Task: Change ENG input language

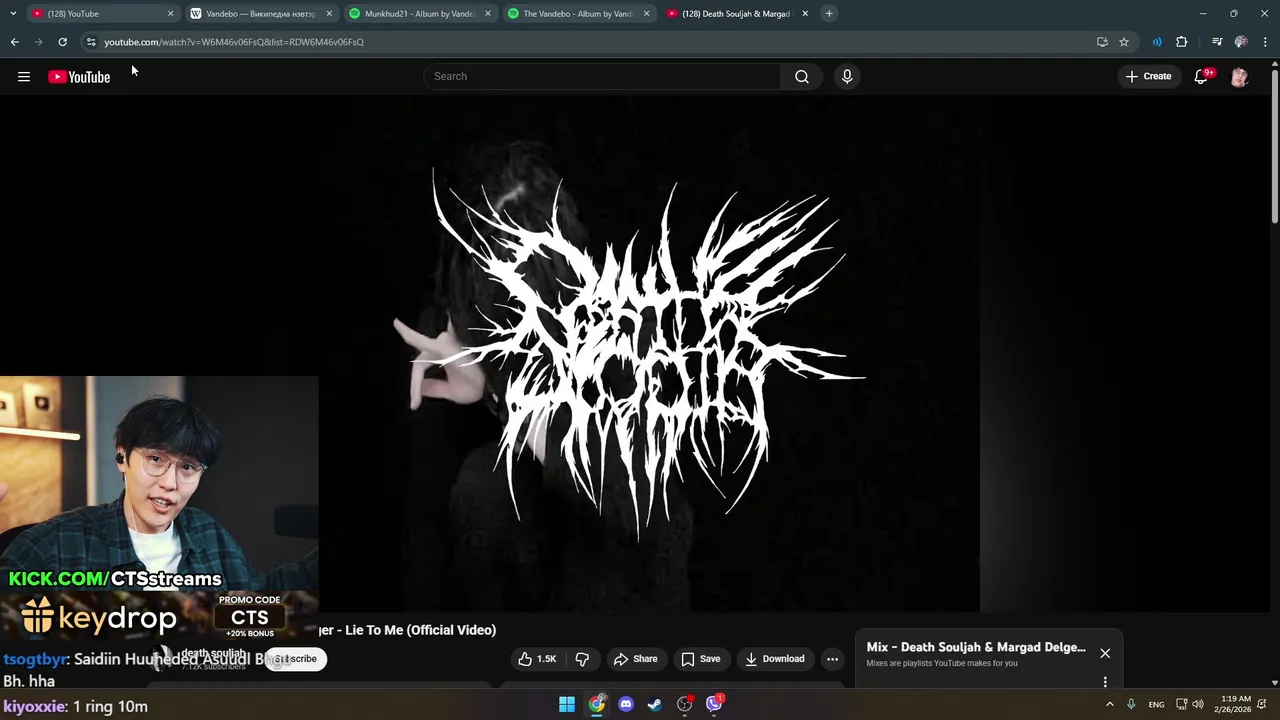Action: (1156, 705)
